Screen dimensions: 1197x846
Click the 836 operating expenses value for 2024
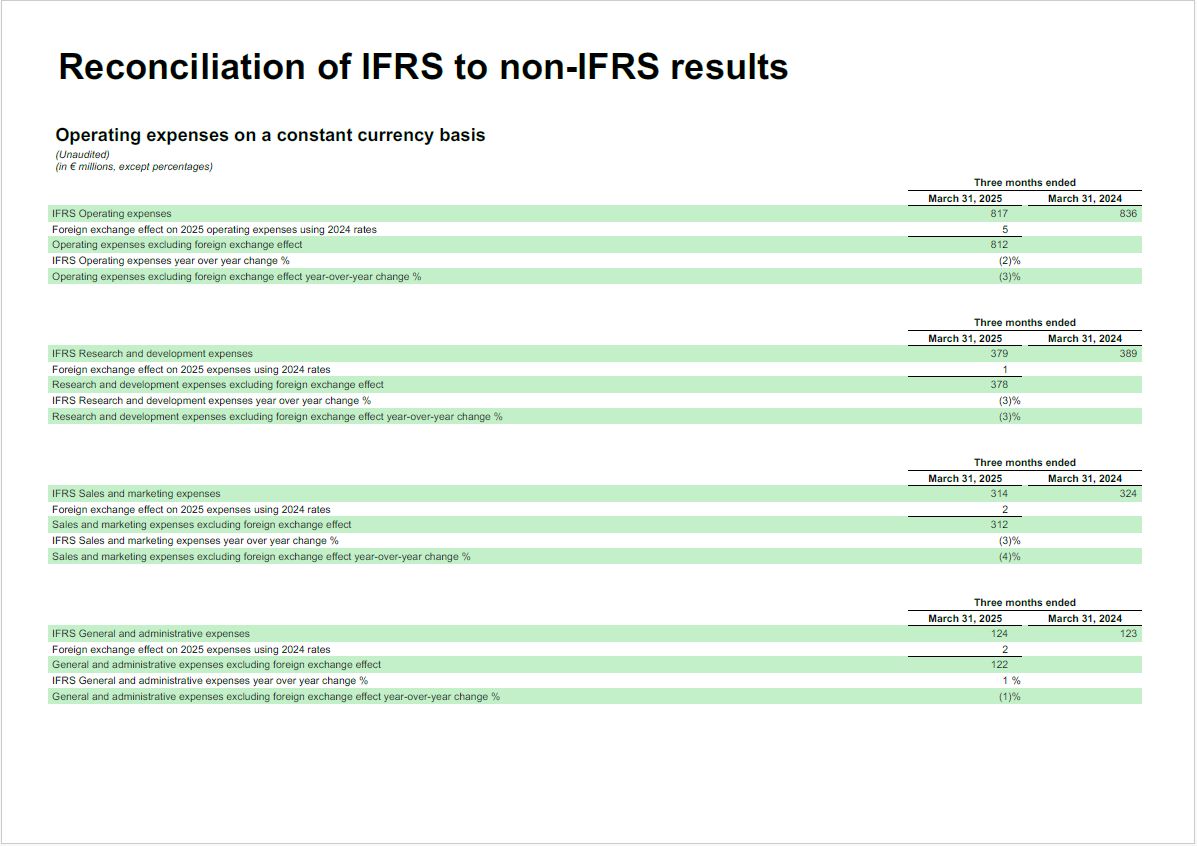click(x=1127, y=214)
